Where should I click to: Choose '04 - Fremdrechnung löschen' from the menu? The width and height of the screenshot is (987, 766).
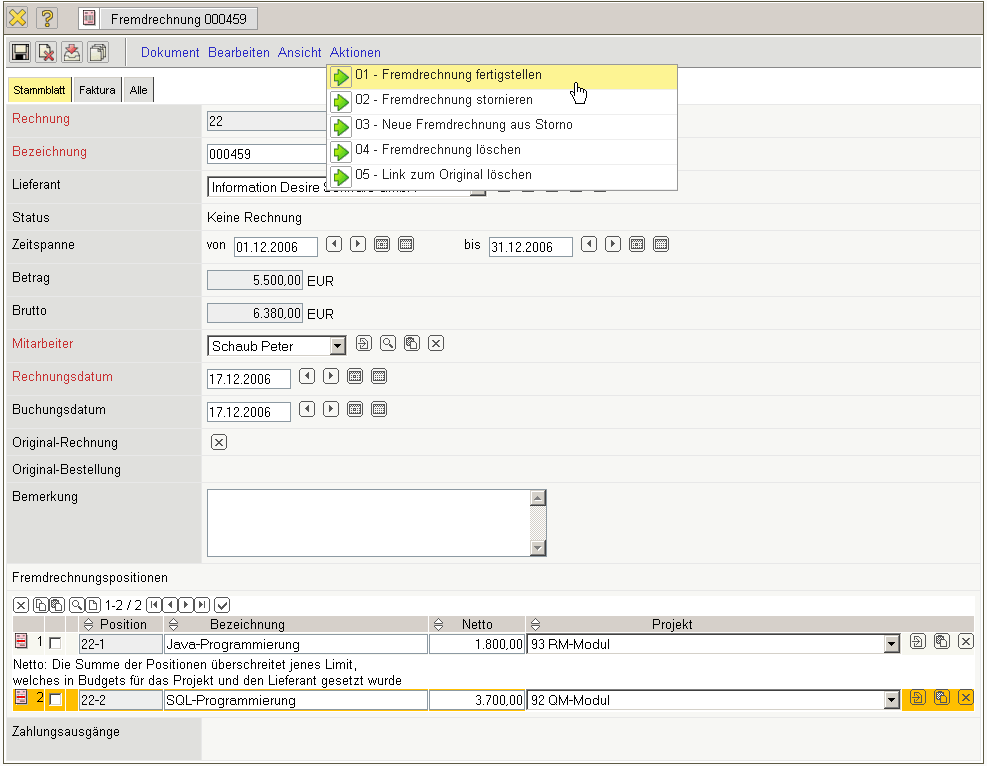point(437,150)
